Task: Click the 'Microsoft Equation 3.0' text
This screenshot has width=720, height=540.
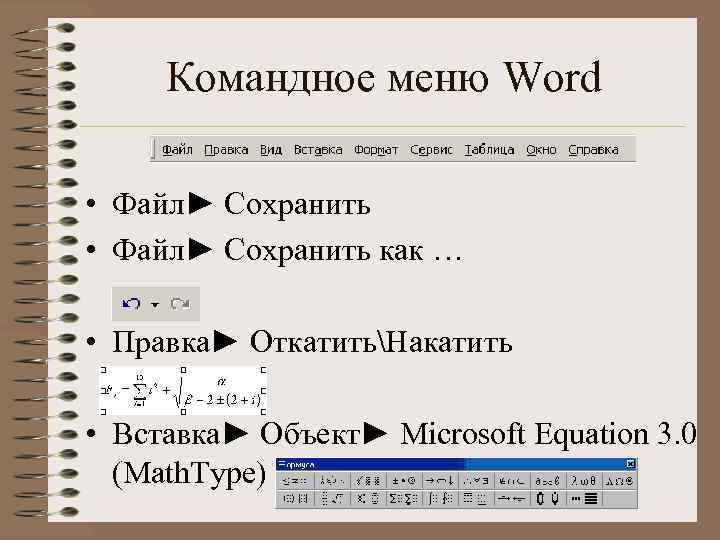Action: pos(548,434)
